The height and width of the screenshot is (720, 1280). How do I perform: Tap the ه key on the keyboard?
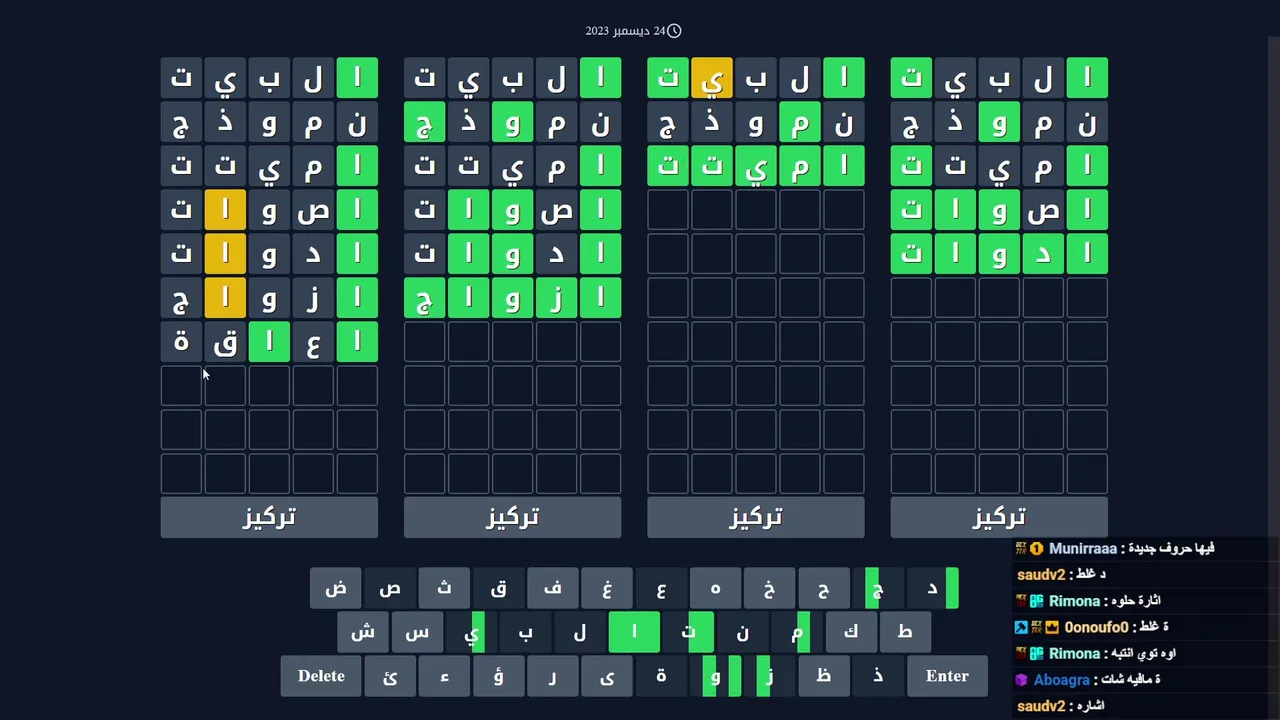715,588
